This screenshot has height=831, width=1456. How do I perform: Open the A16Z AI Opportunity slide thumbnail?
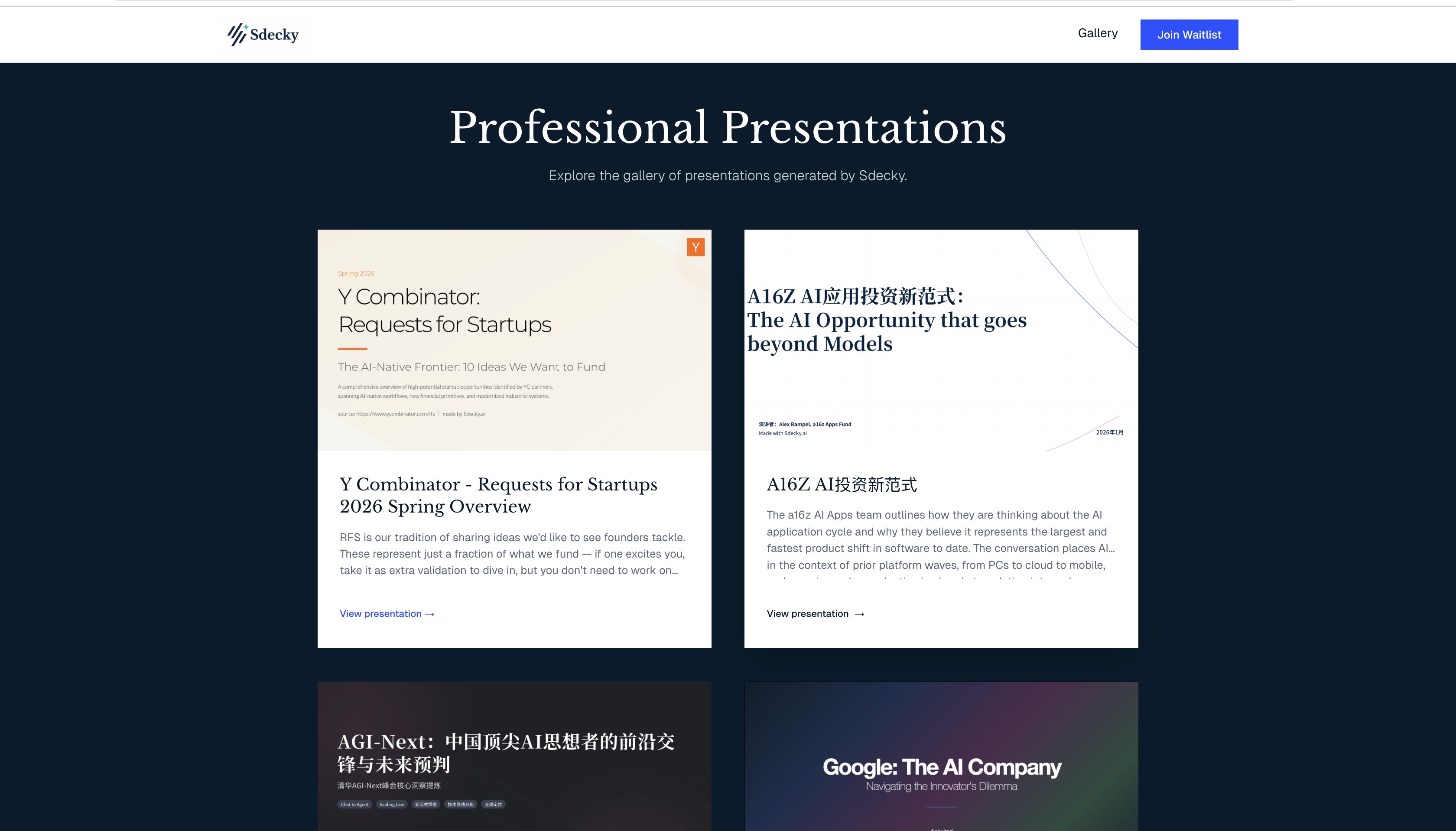pos(941,340)
